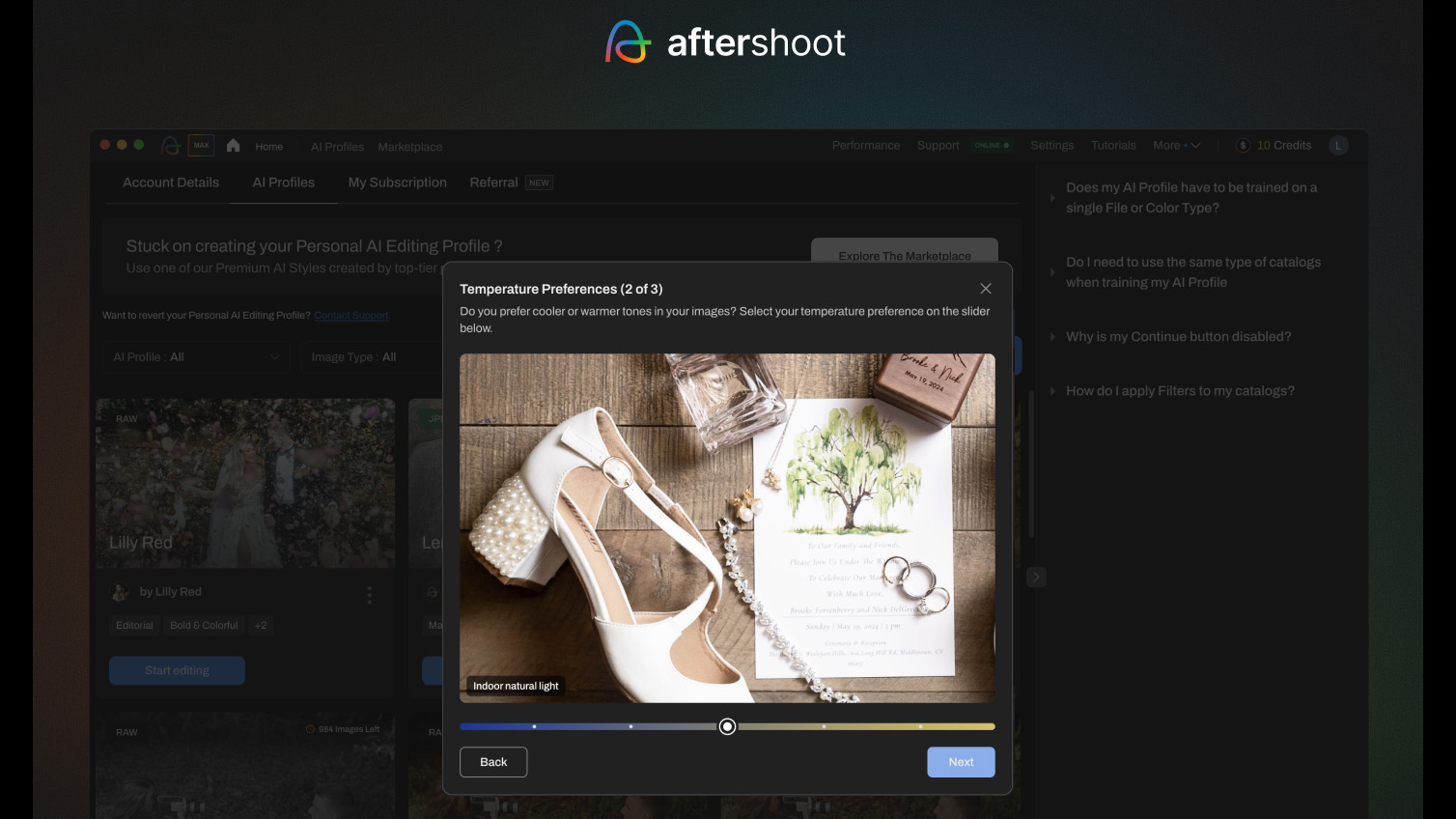Click the MAX plan badge
1456x819 pixels.
click(201, 146)
